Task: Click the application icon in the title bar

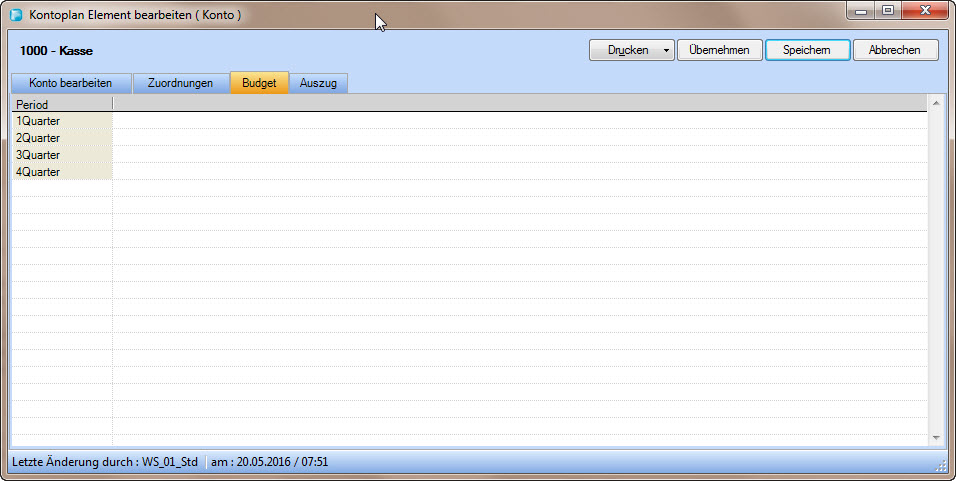Action: click(x=16, y=16)
